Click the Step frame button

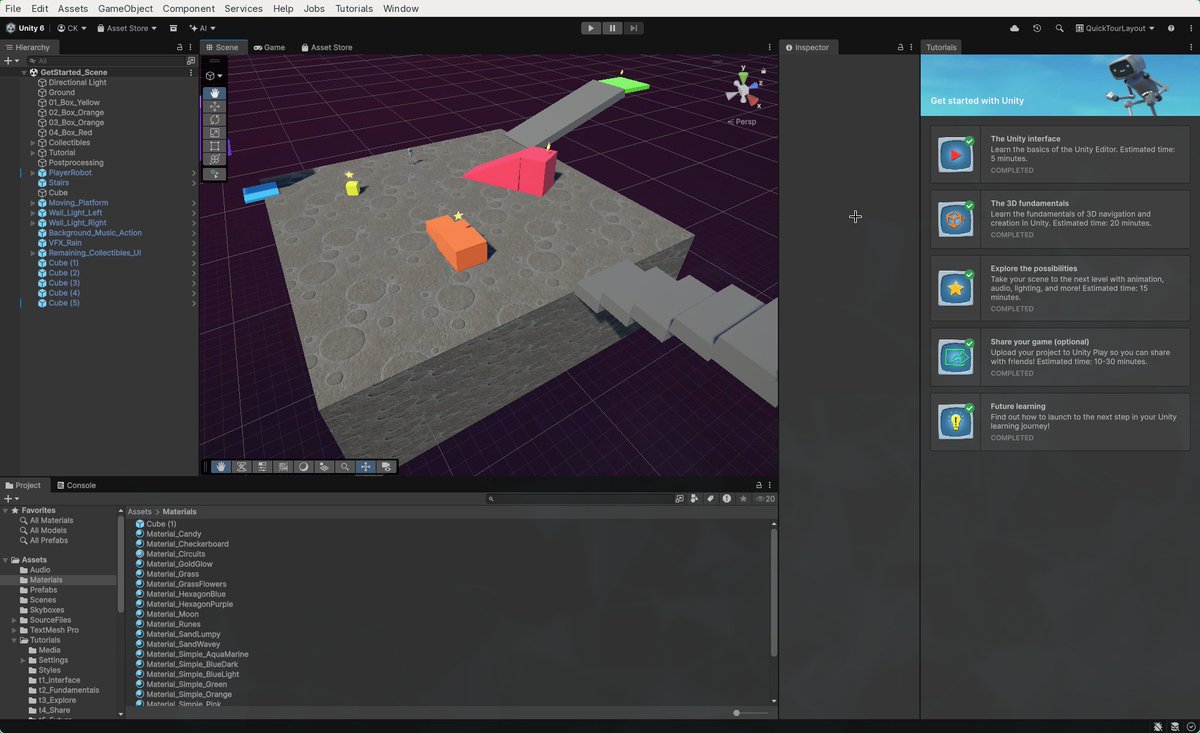tap(633, 28)
